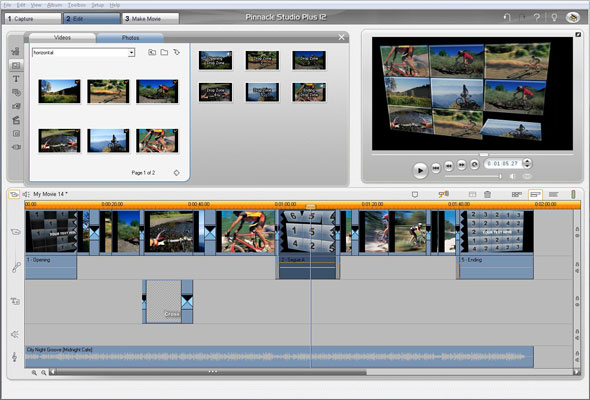
Task: Click the camera album sidebar icon
Action: pos(16,106)
